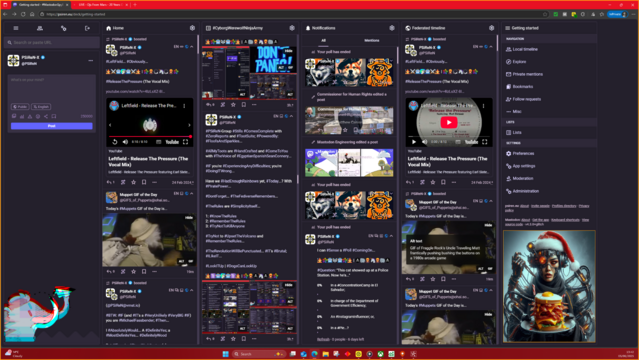The image size is (639, 360).
Task: Insert emoji via compose emoji picker icon
Action: click(x=38, y=116)
